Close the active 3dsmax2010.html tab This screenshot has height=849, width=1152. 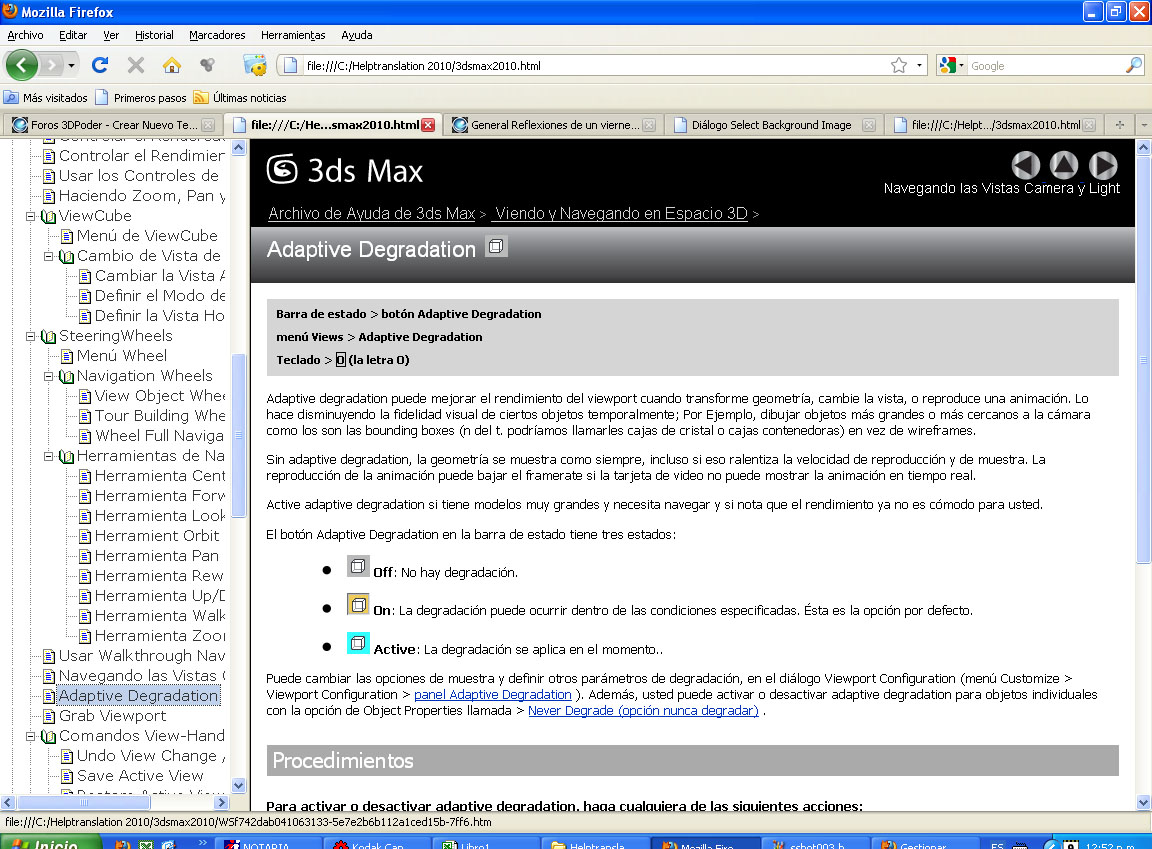428,125
